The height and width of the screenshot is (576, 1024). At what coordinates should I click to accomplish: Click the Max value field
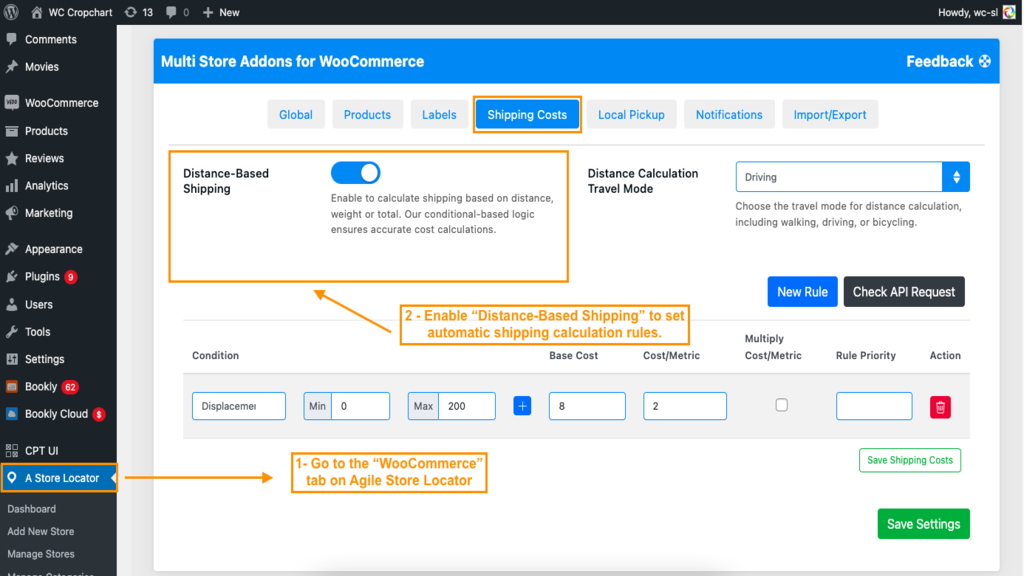pos(467,406)
